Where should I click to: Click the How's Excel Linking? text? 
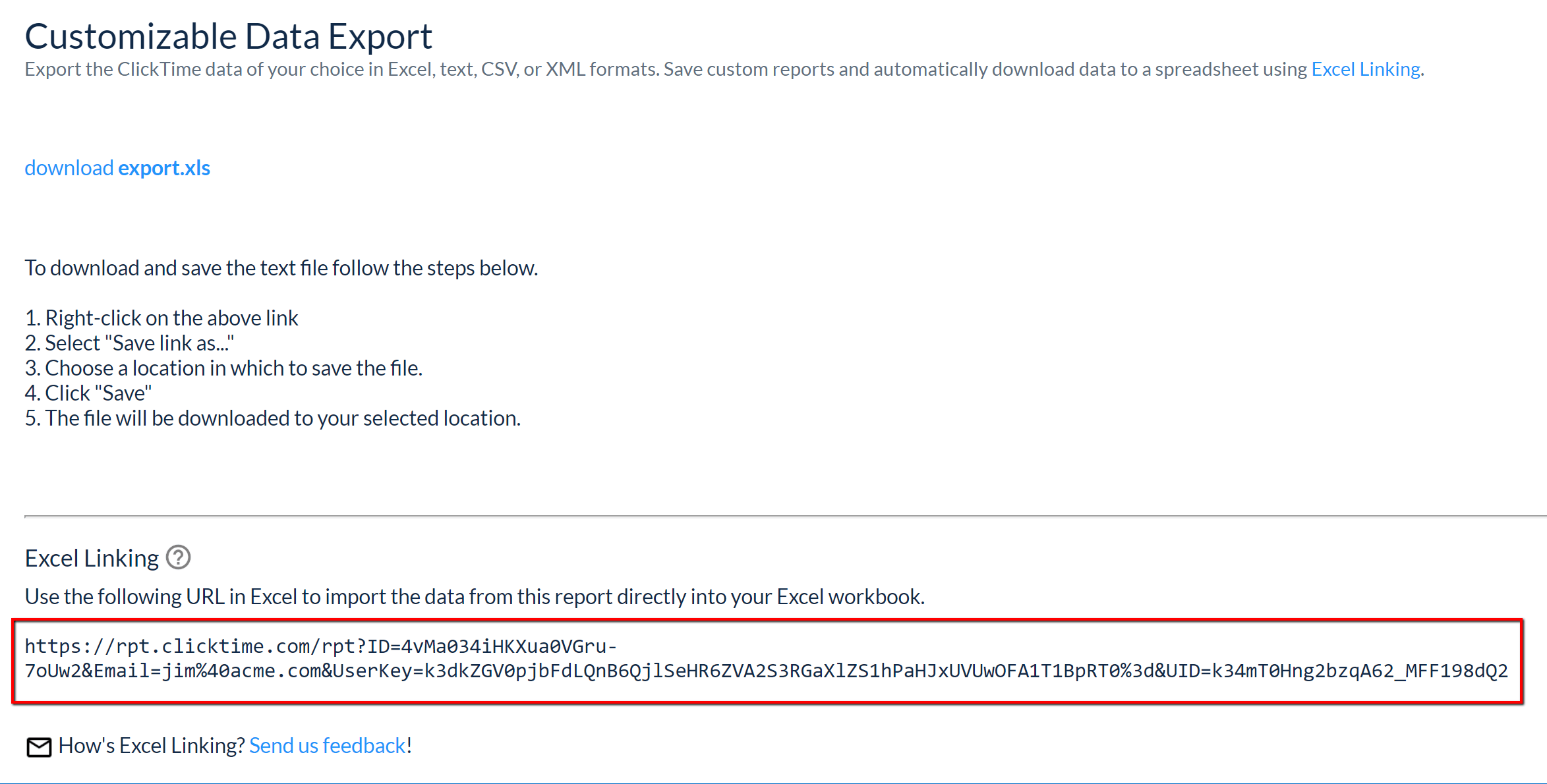152,745
